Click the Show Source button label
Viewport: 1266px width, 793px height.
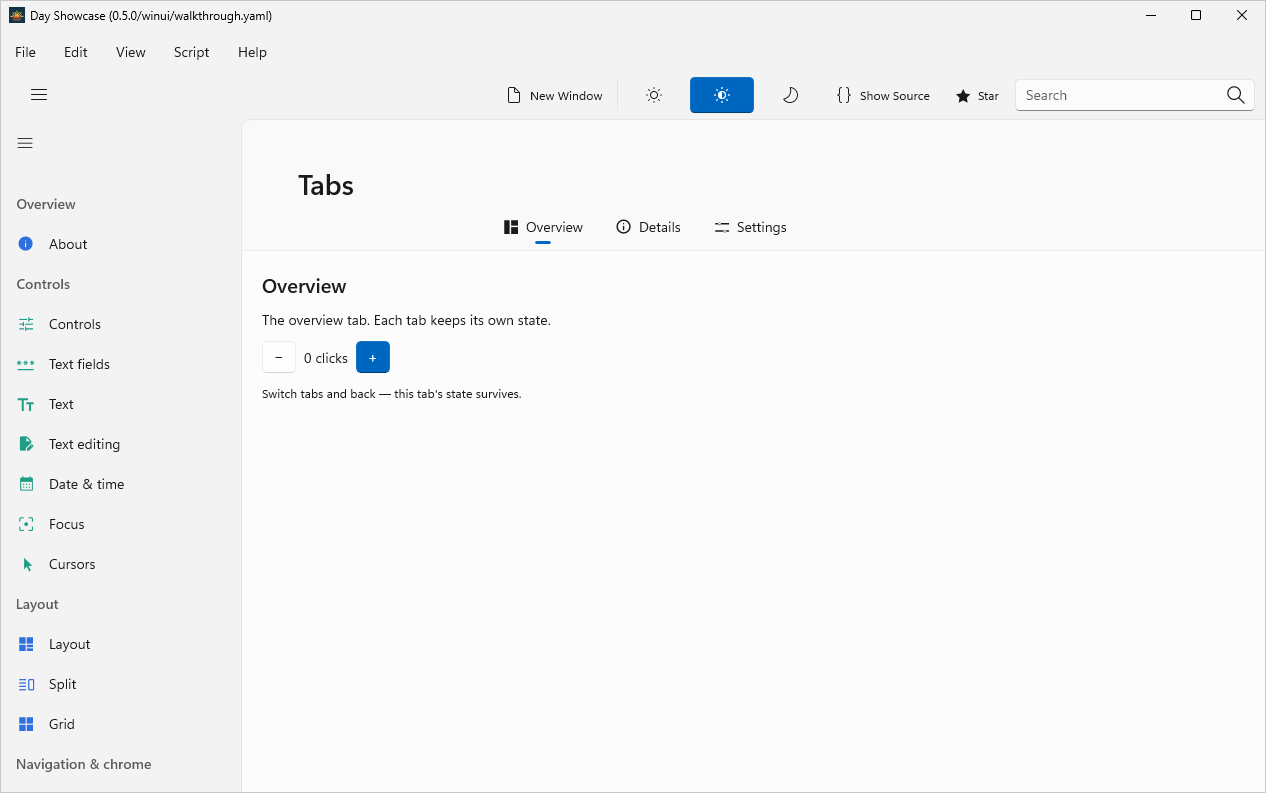[895, 96]
